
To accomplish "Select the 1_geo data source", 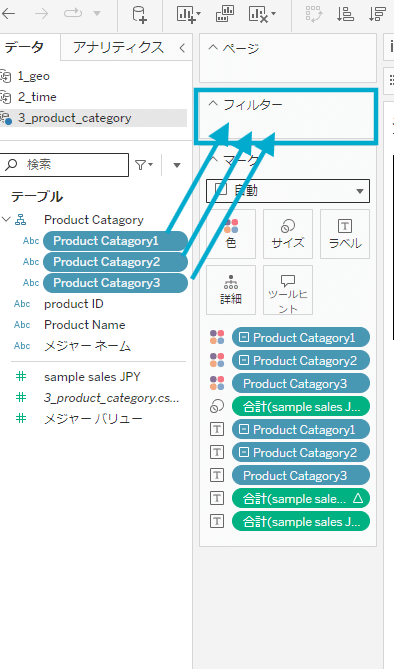I will 34,76.
